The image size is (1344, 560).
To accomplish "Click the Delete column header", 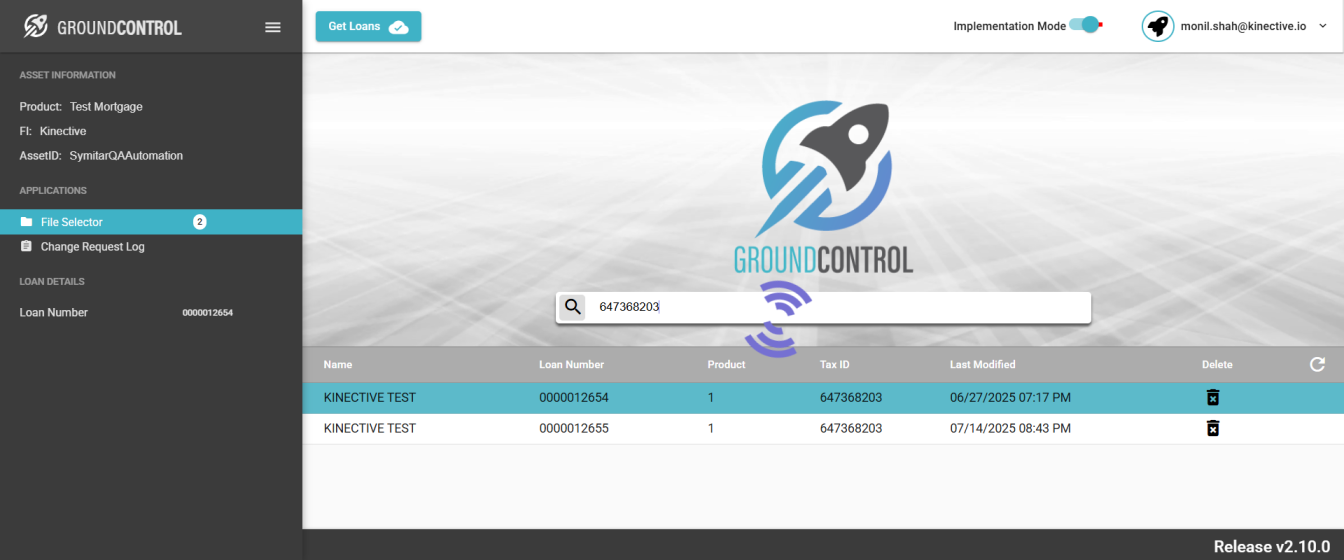I will tap(1217, 365).
